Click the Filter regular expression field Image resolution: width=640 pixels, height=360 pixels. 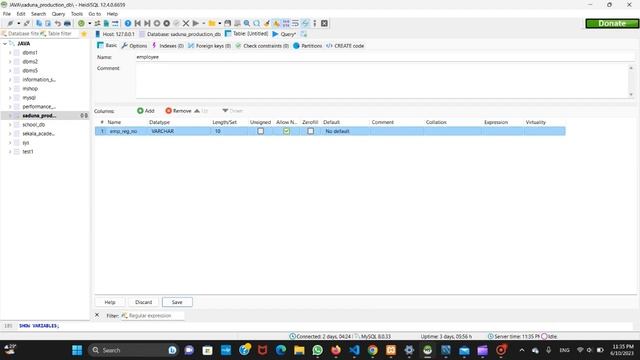coord(153,316)
